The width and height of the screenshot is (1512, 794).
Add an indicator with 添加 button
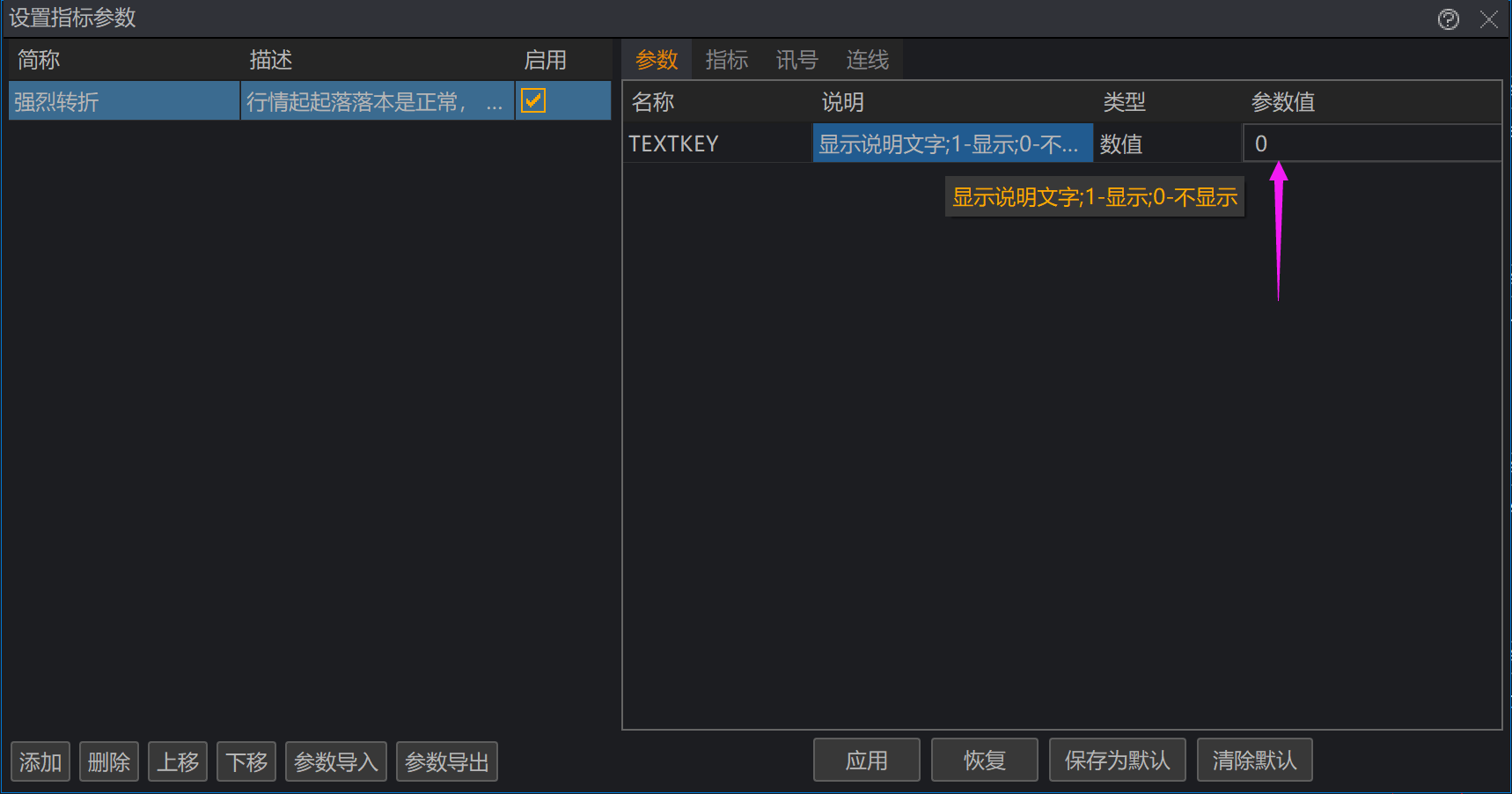40,761
